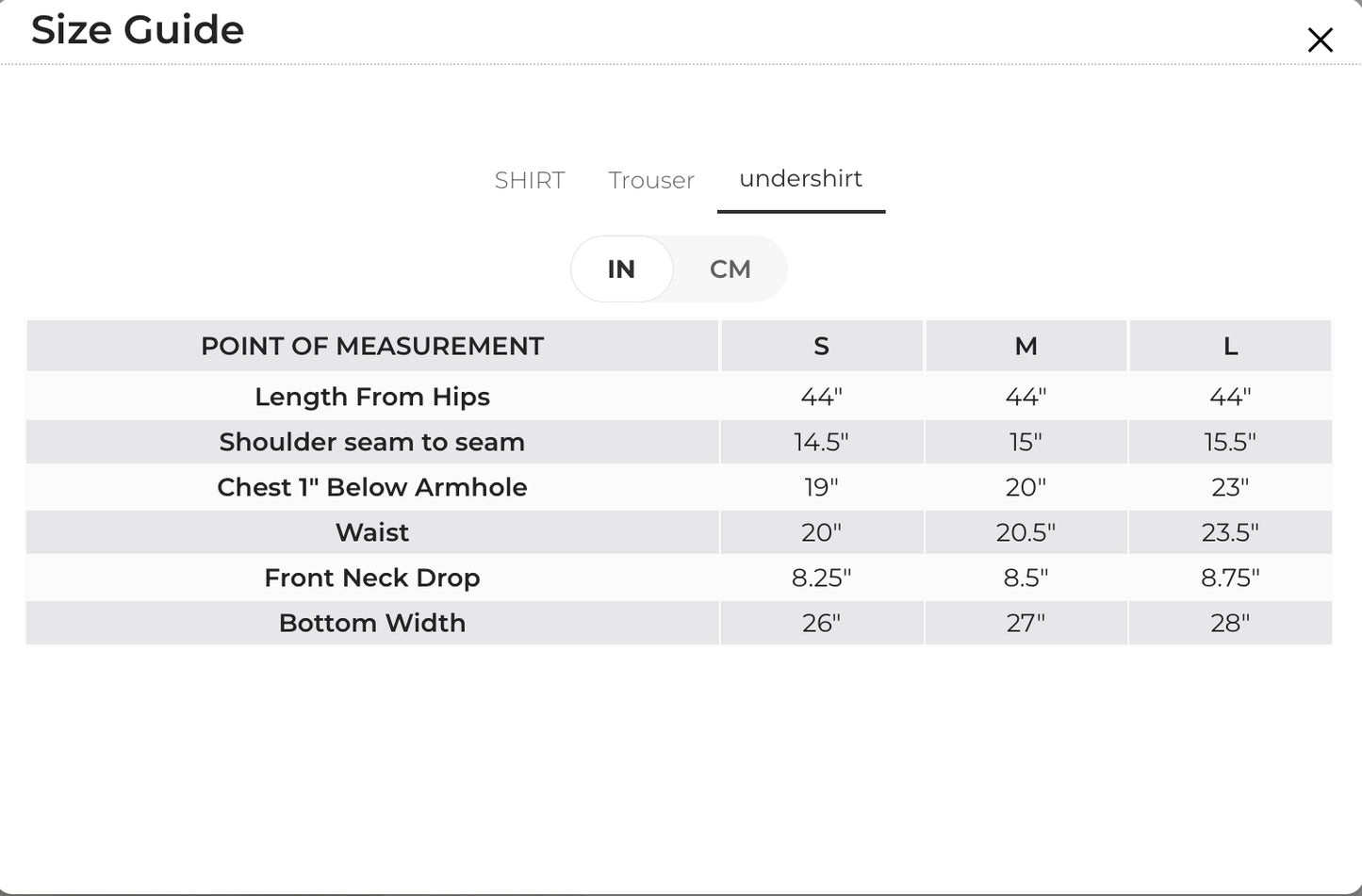
Task: Click the Waist row label
Action: (x=372, y=532)
